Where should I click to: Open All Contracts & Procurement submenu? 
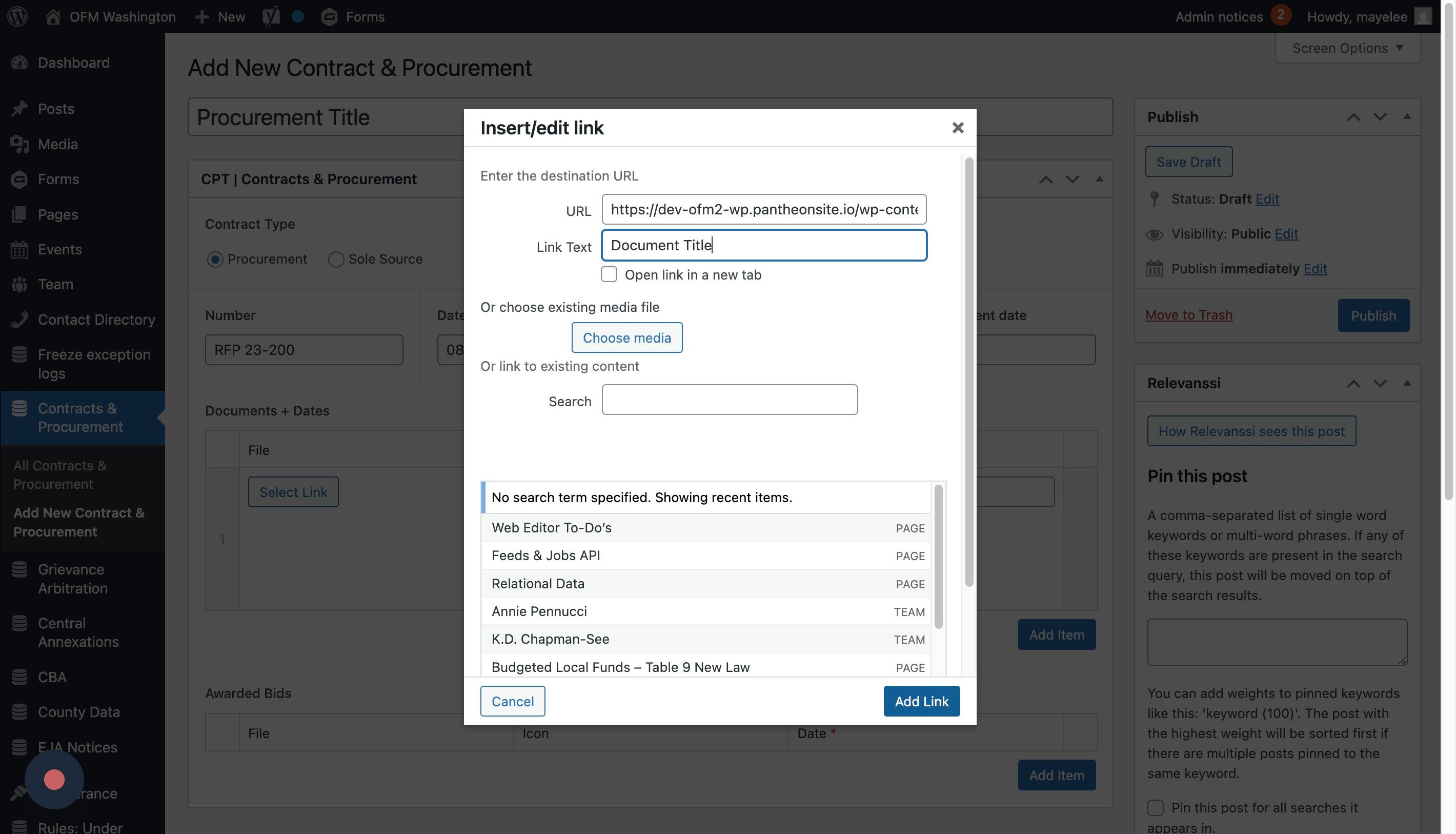59,474
